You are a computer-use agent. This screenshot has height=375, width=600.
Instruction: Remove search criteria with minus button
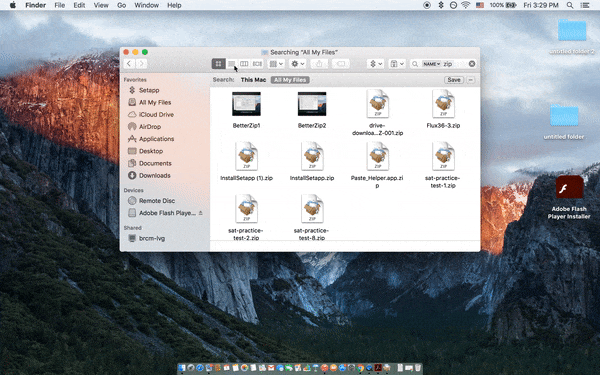471,80
